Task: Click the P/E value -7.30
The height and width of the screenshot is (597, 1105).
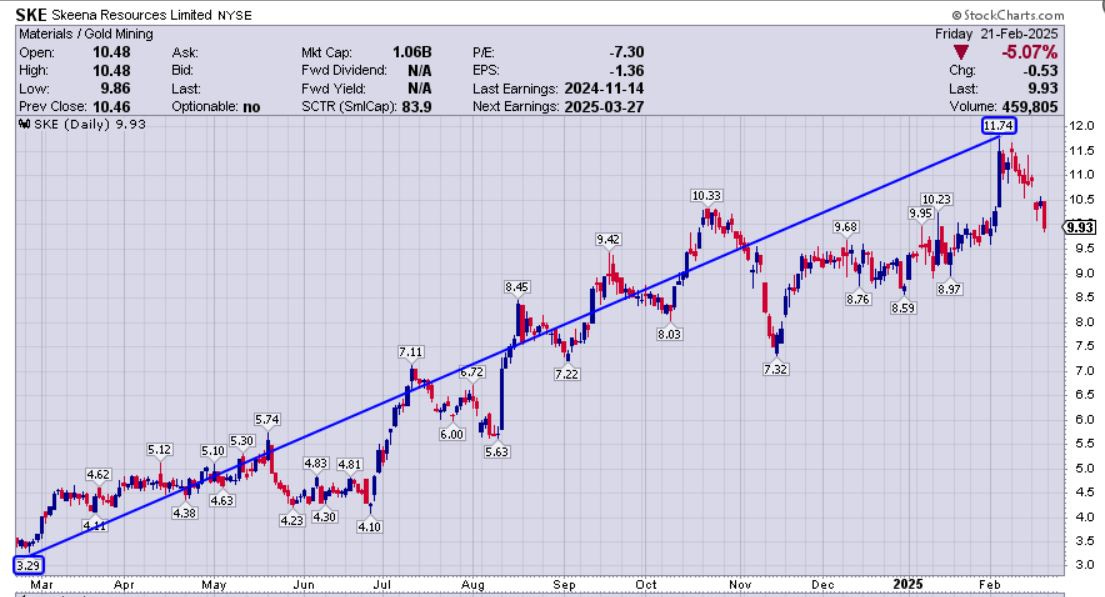Action: click(x=626, y=52)
